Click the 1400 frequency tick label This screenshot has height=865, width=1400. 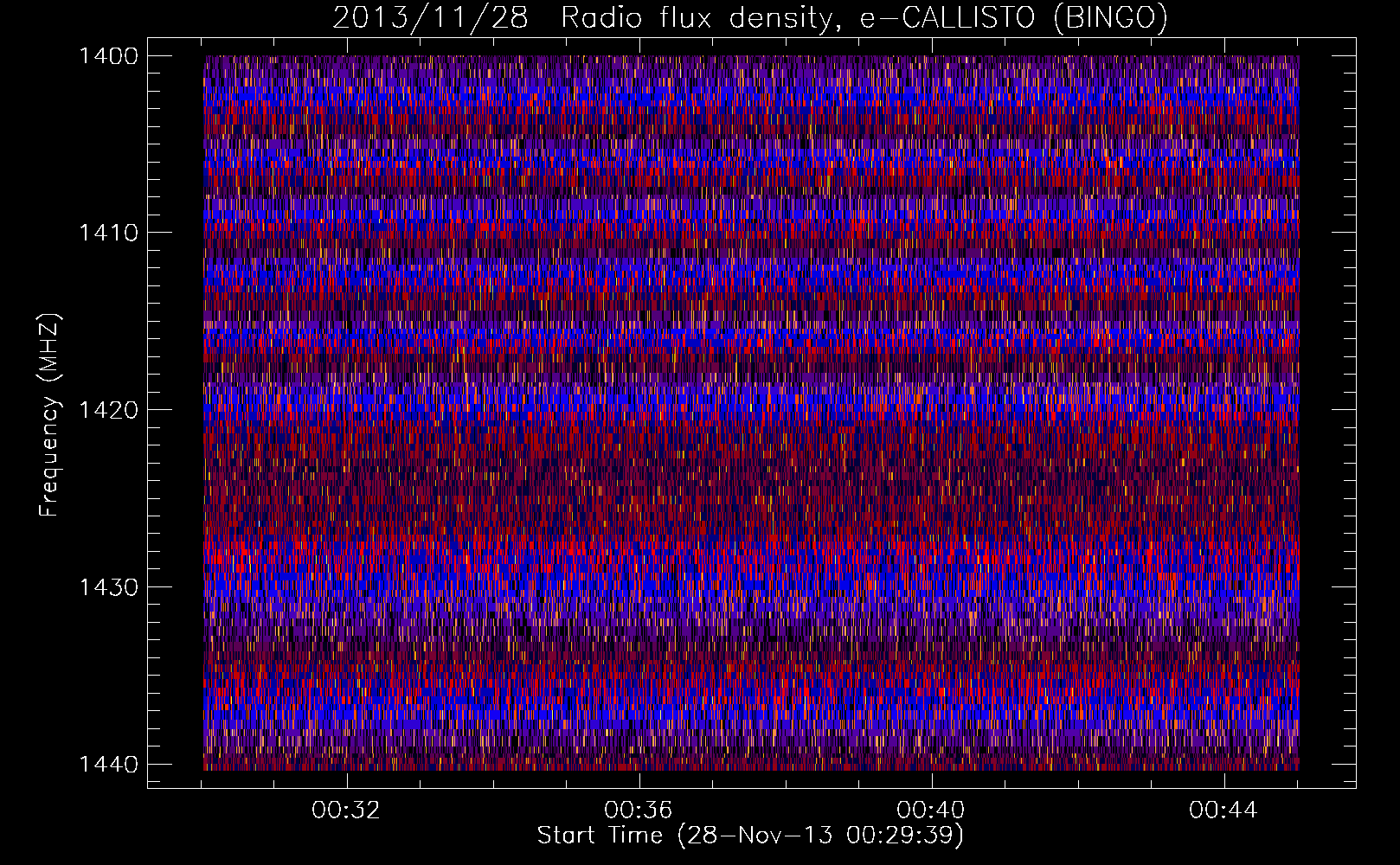click(108, 56)
